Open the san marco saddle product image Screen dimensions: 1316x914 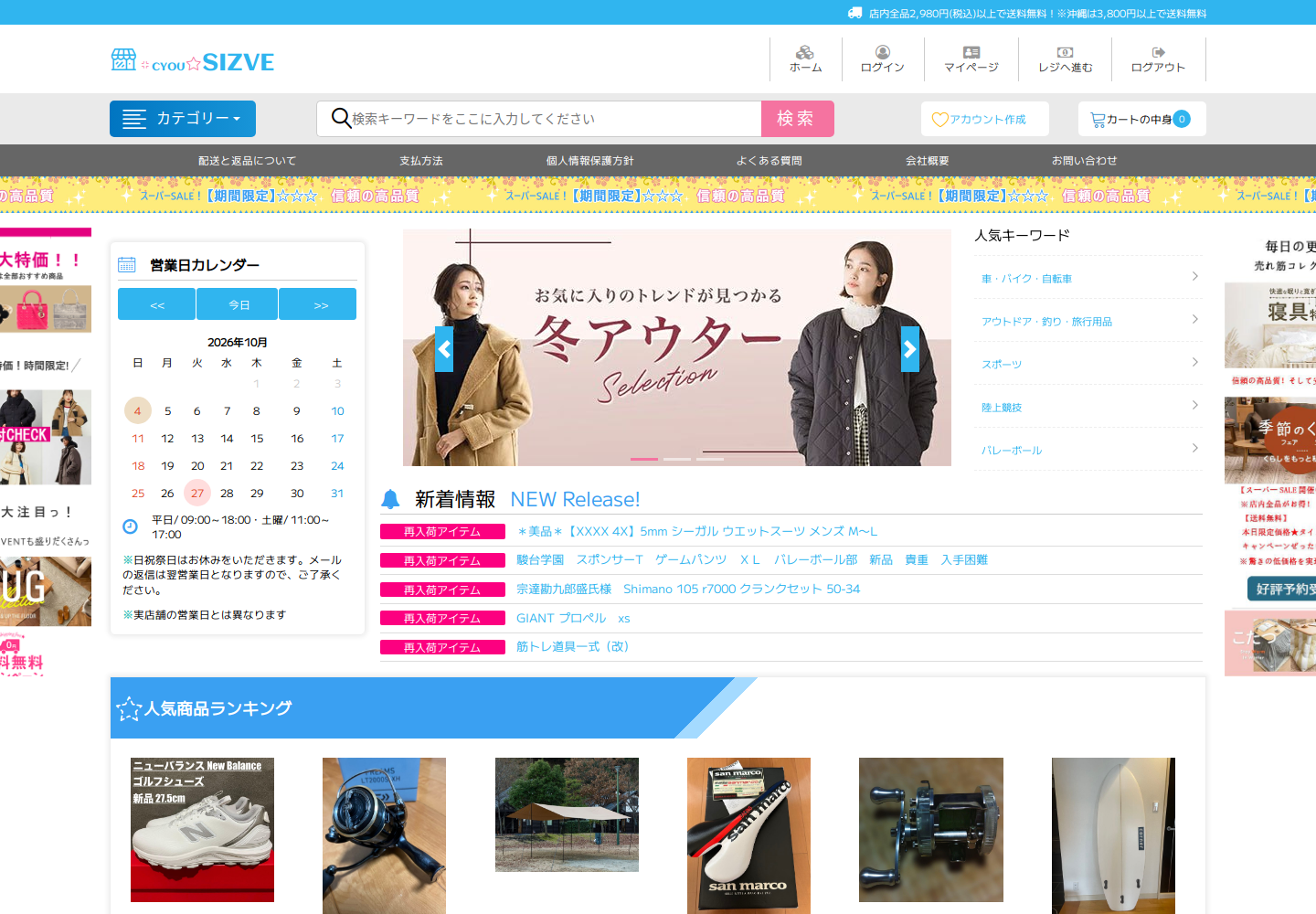click(748, 835)
